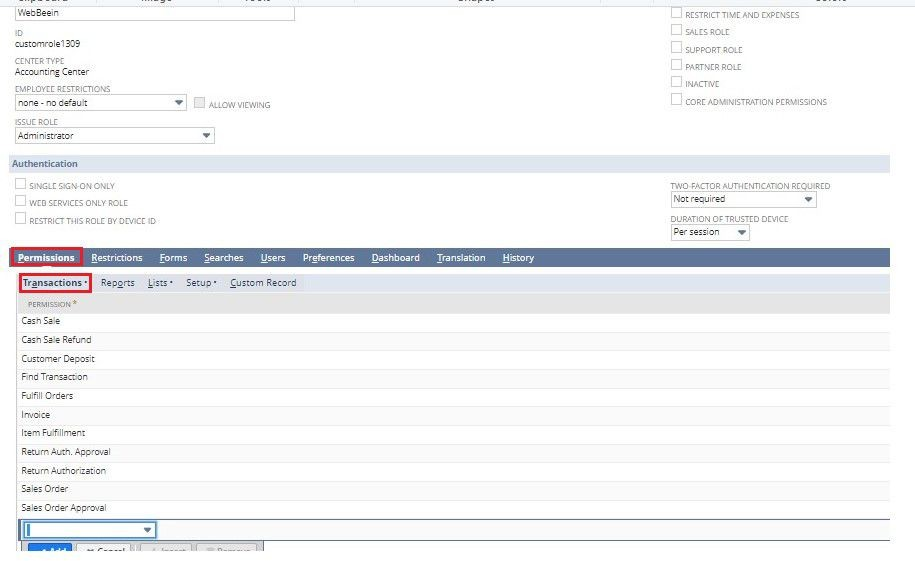915x561 pixels.
Task: Enable the Sales Role checkbox
Action: coord(677,31)
